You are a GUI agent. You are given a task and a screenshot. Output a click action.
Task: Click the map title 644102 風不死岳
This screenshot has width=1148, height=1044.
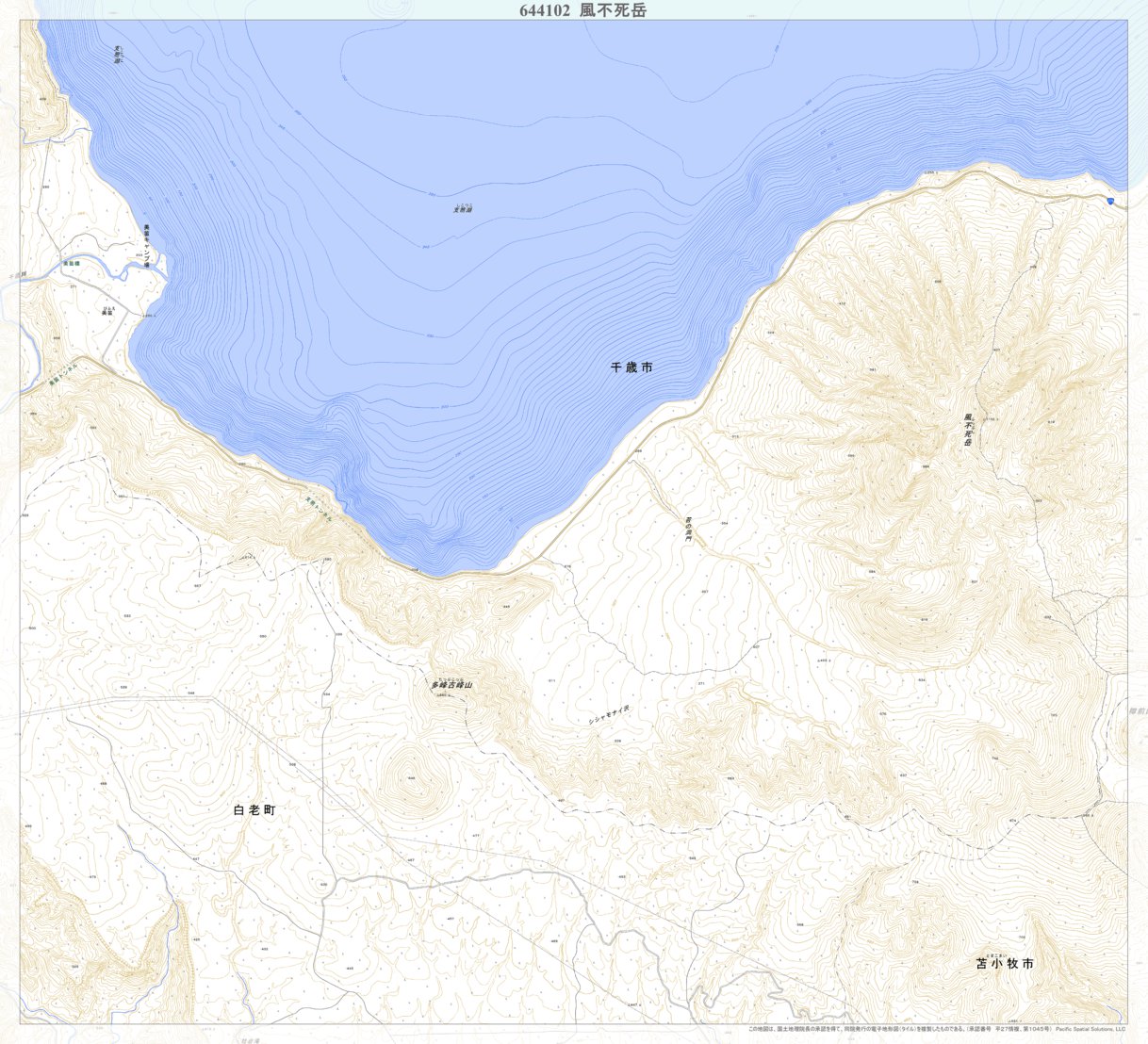tap(582, 10)
